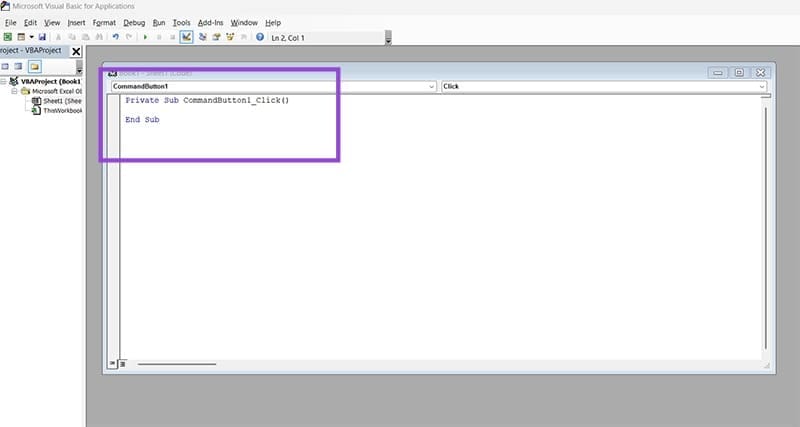Select Sheet1 in the project tree
800x427 pixels.
pyautogui.click(x=60, y=101)
